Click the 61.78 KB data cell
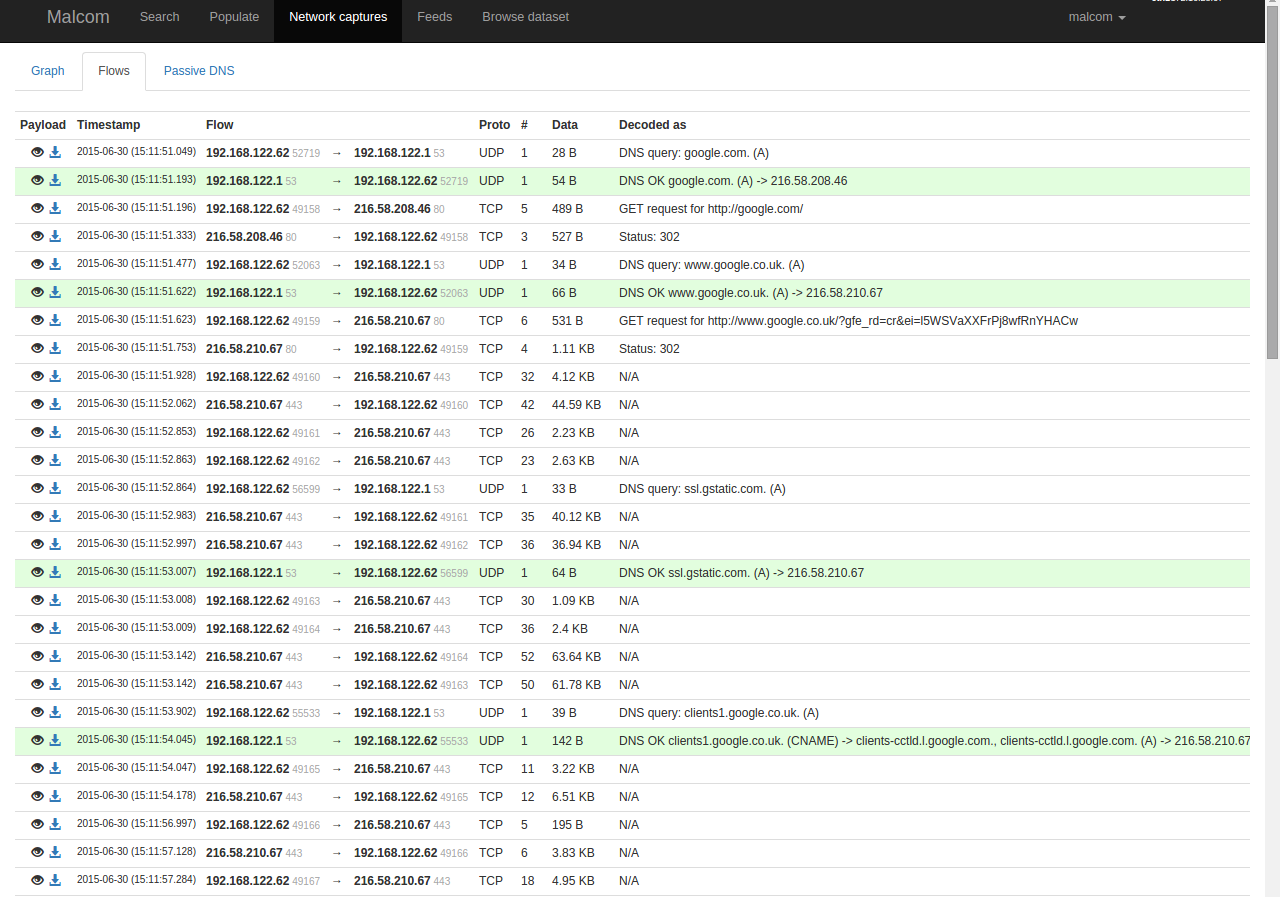The image size is (1280, 897). coord(577,685)
